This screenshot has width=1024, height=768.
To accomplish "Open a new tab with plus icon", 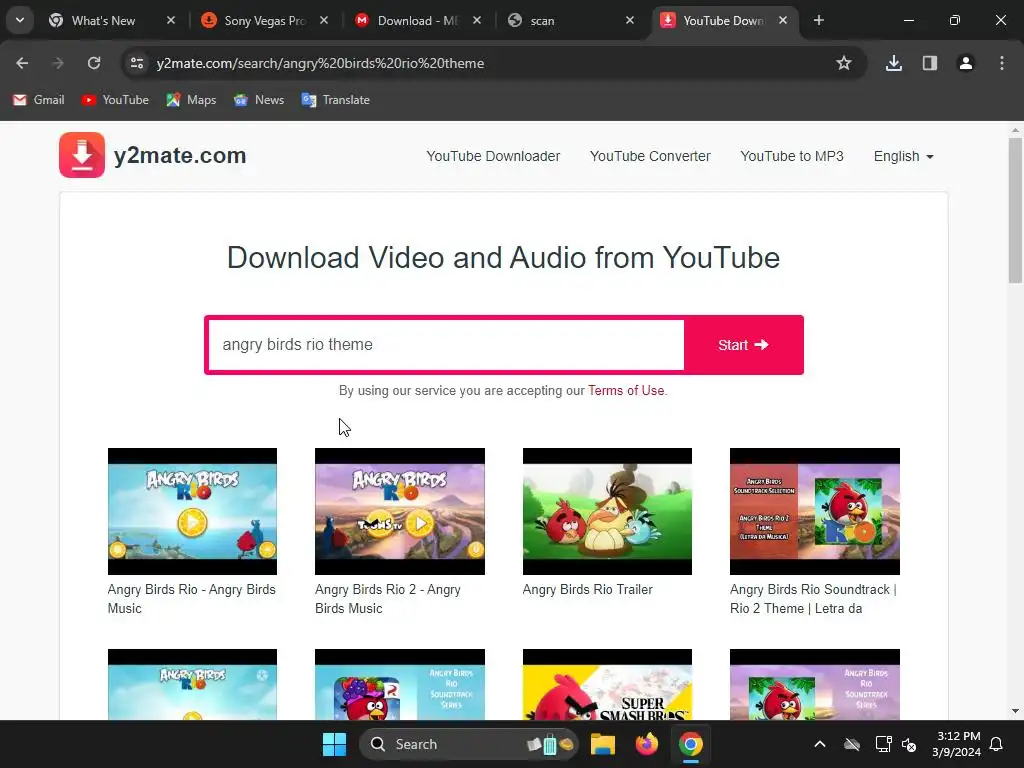I will (818, 20).
